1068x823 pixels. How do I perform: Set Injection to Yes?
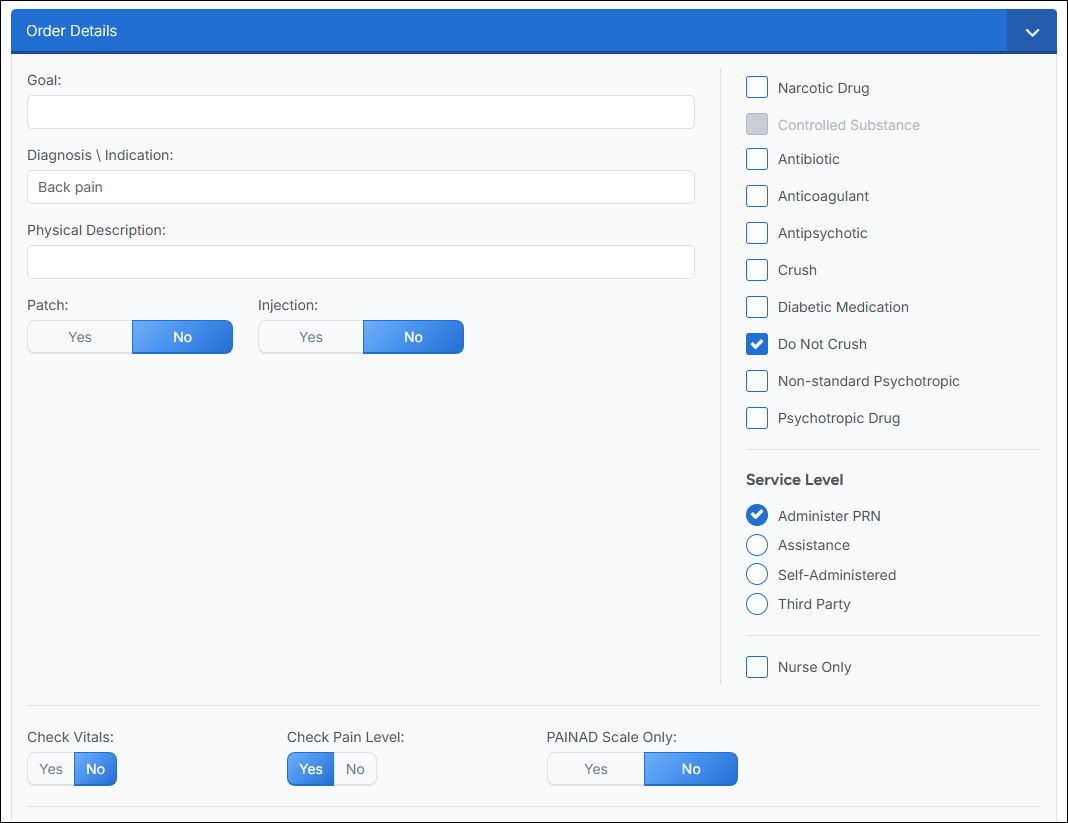(311, 337)
